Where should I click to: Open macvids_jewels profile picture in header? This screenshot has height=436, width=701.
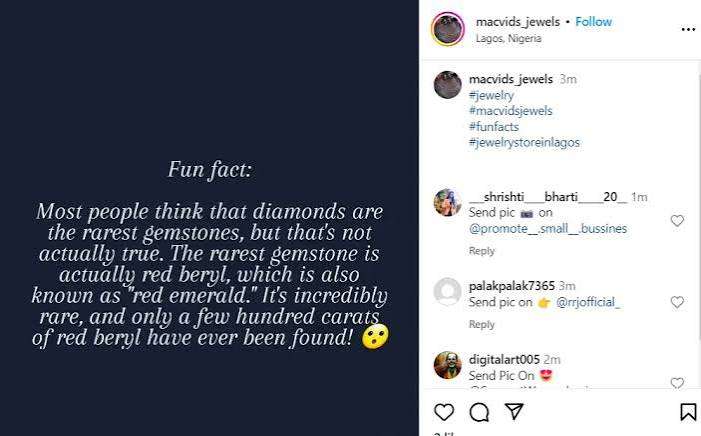click(448, 29)
